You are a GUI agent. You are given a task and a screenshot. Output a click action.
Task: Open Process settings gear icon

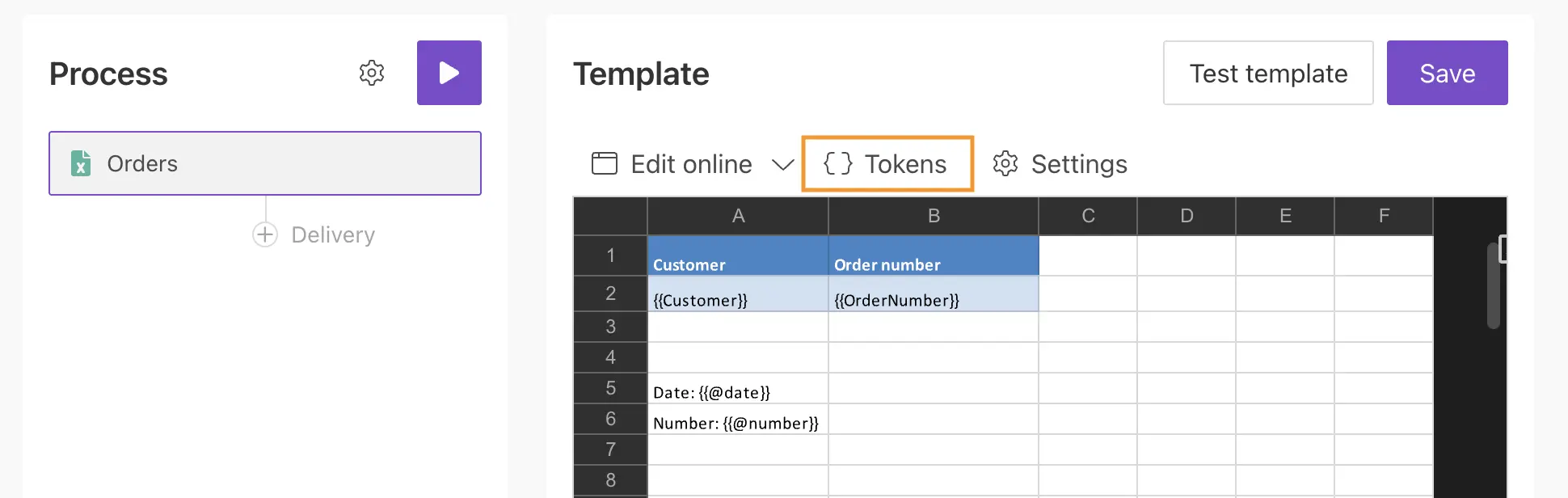[x=372, y=73]
